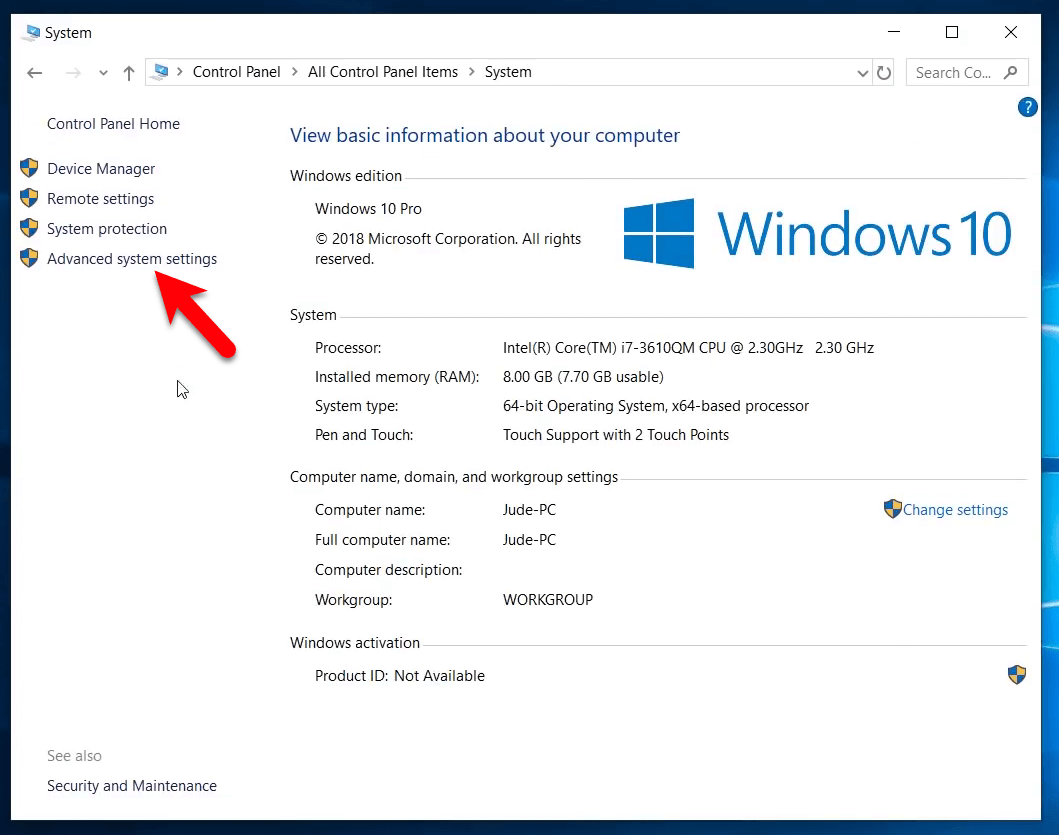Open Help with the question mark icon
This screenshot has height=835, width=1059.
click(1027, 107)
